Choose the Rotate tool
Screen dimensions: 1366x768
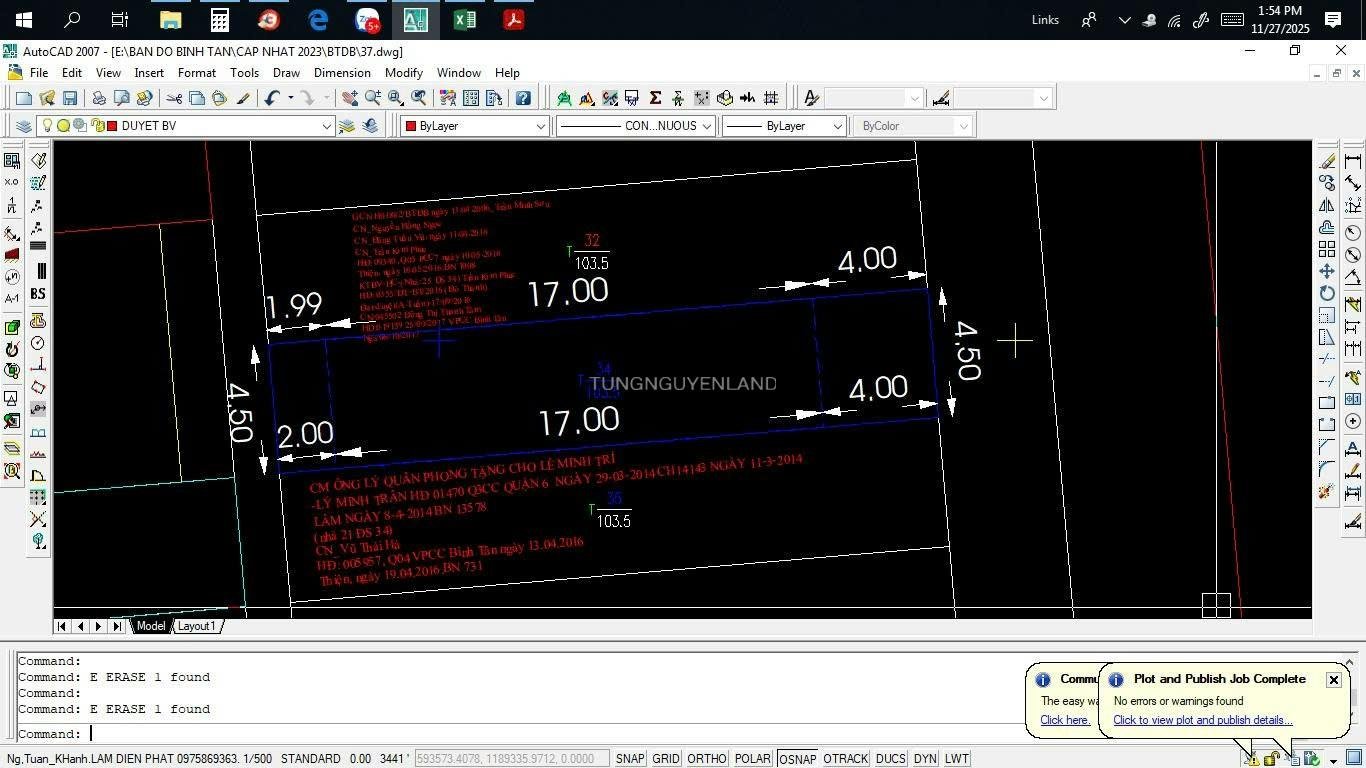(1327, 293)
